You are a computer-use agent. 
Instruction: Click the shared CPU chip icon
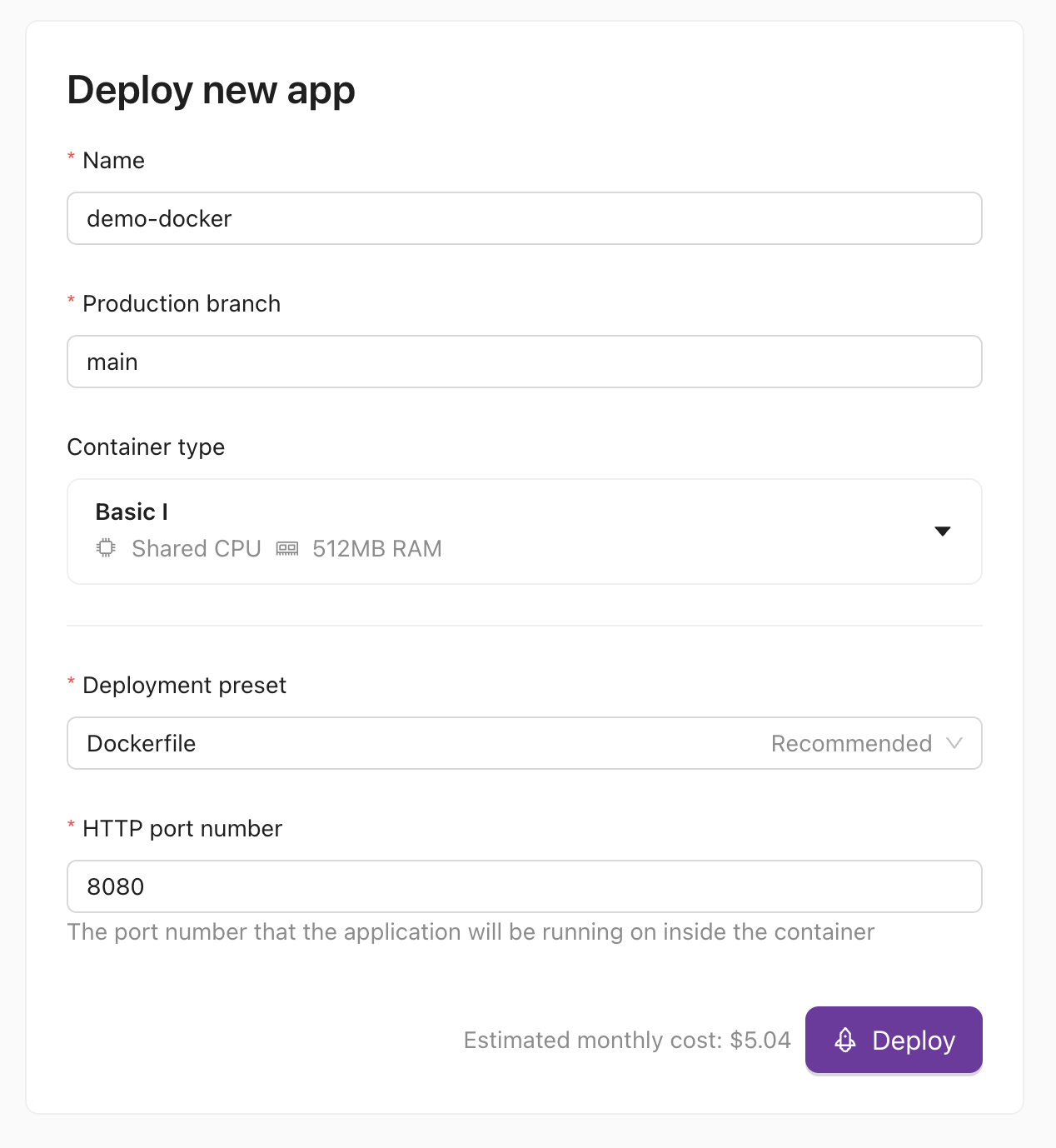click(106, 548)
